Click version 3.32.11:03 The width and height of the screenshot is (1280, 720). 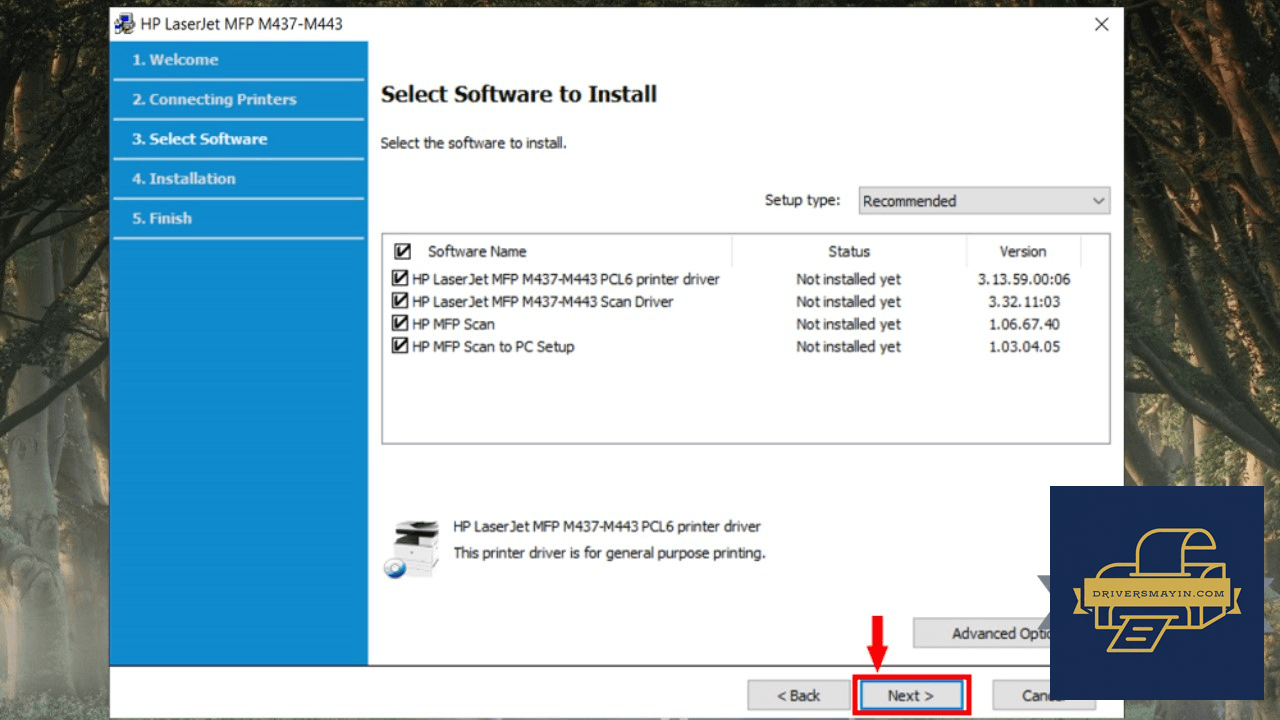[x=1024, y=301]
